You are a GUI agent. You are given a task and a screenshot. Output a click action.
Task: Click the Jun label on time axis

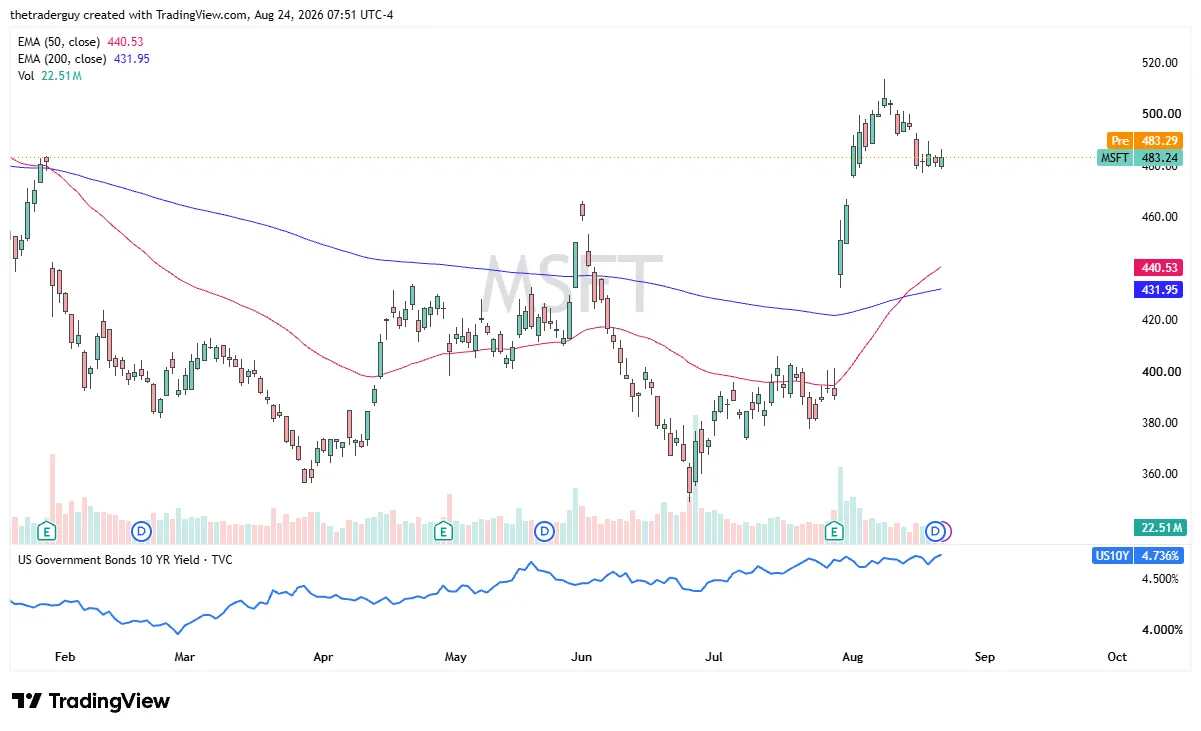tap(581, 657)
